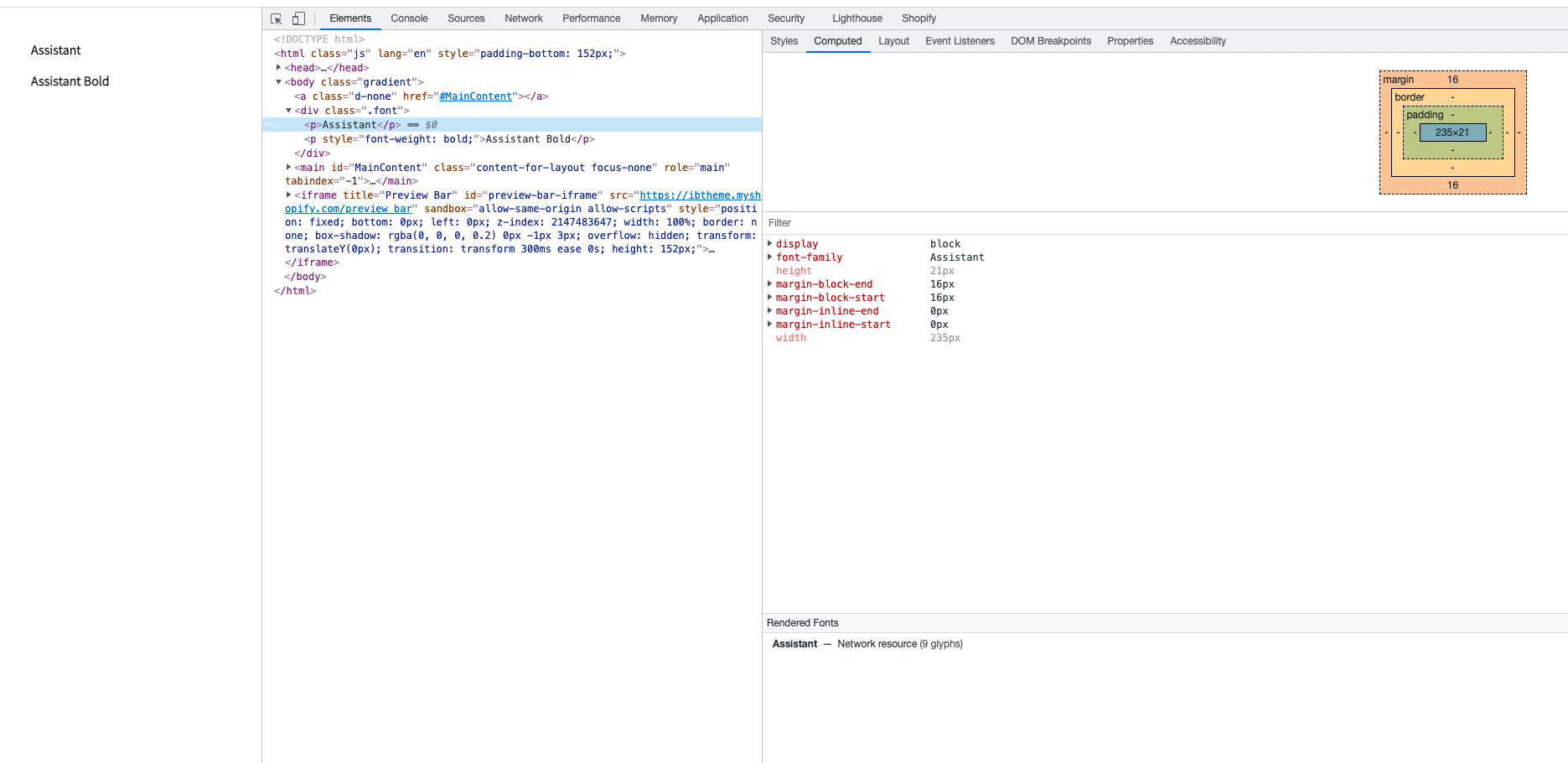1568x763 pixels.
Task: Expand the preview-bar-iframe node
Action: (x=288, y=195)
